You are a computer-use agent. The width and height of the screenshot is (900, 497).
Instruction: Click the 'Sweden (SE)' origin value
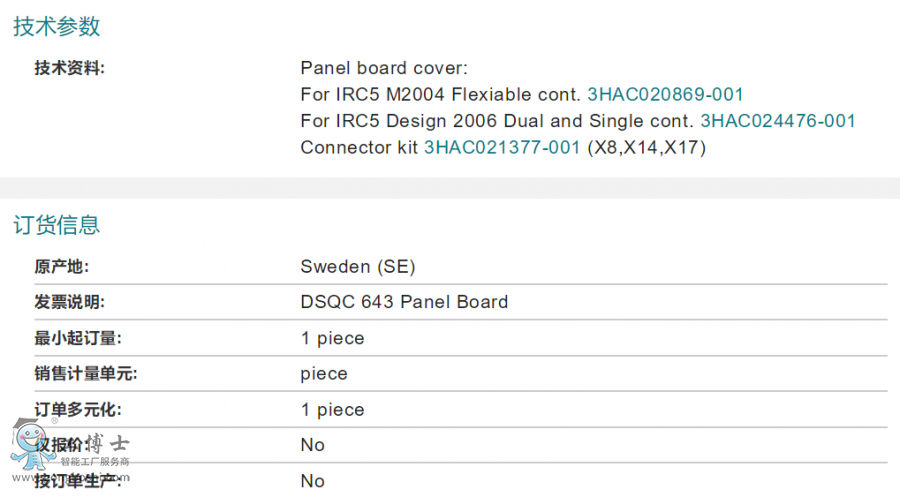coord(357,267)
